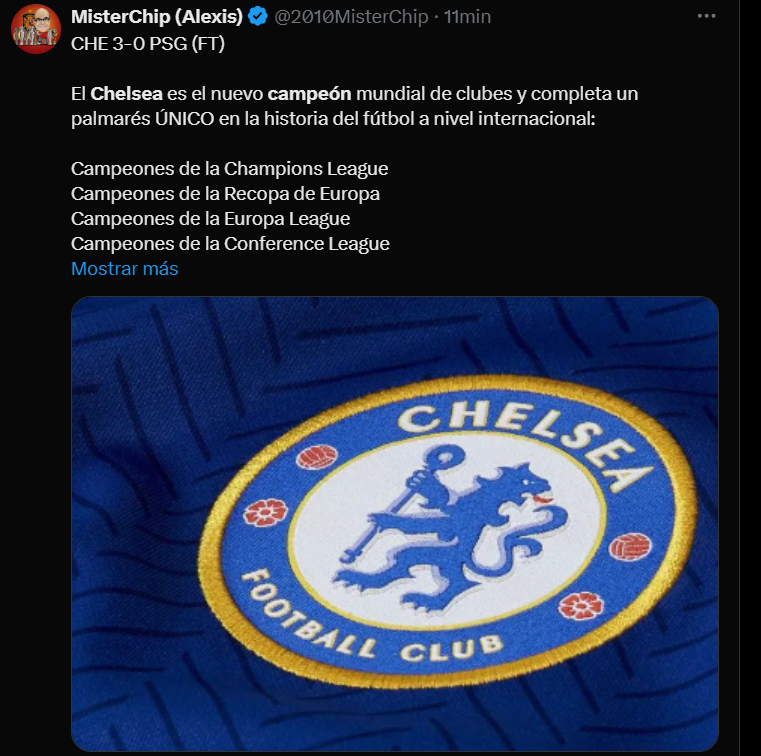Click the Campeones de la Recopa de Europa line
The width and height of the screenshot is (761, 756).
coord(225,193)
